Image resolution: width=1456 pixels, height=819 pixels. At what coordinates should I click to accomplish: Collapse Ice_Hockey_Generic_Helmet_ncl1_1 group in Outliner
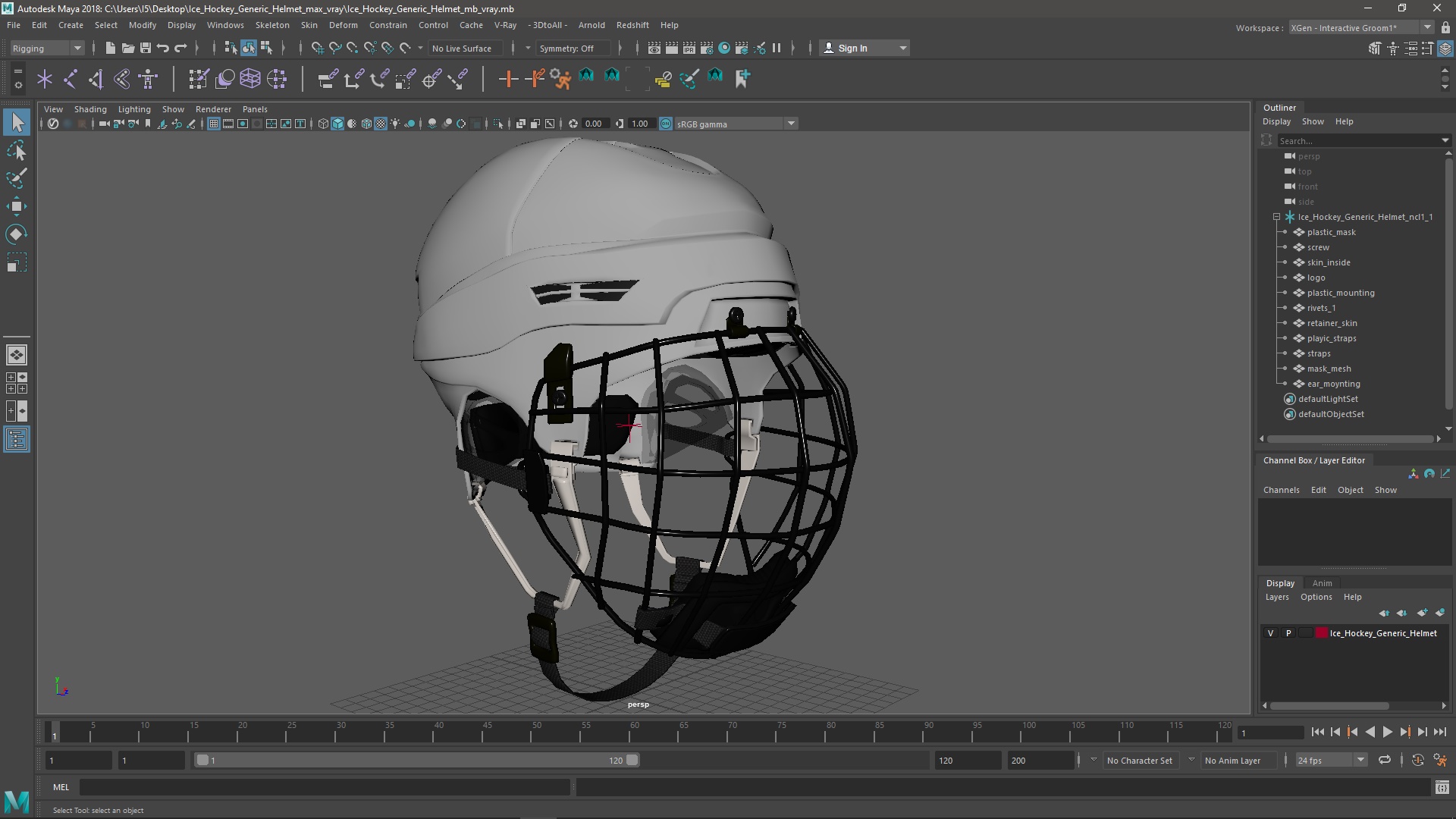[1277, 217]
